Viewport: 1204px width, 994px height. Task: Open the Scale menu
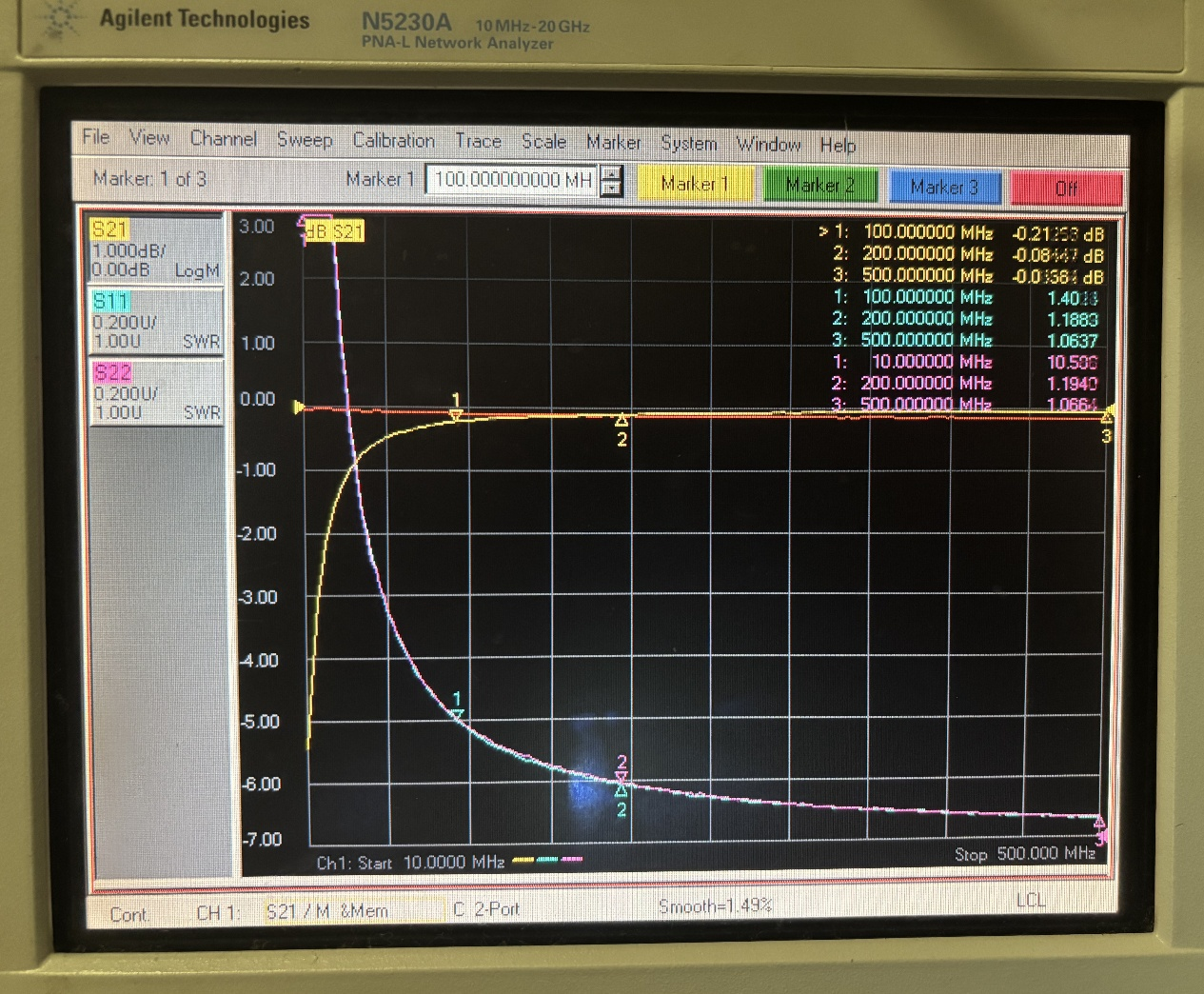pyautogui.click(x=543, y=142)
